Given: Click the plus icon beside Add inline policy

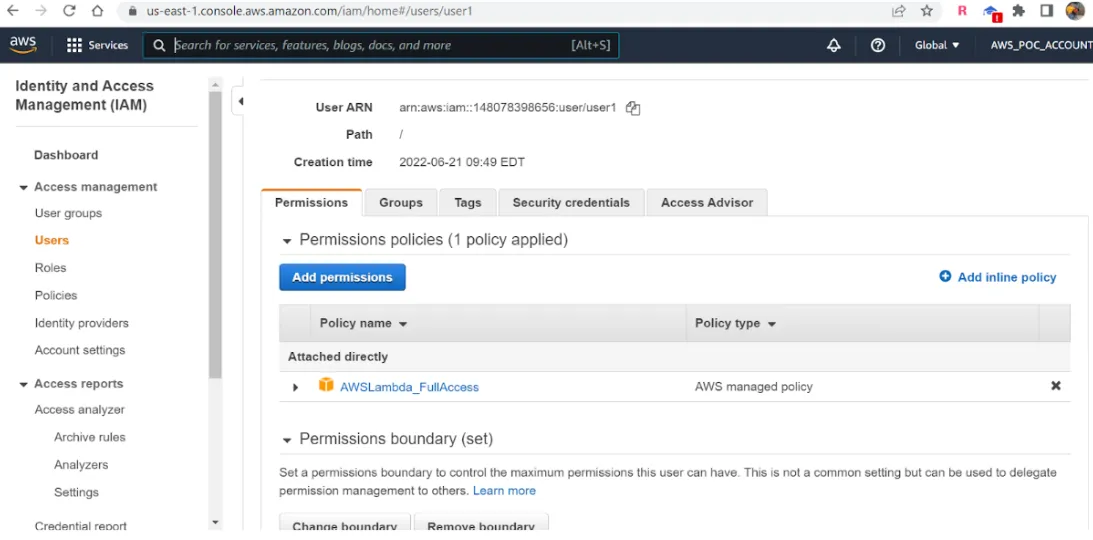Looking at the screenshot, I should pyautogui.click(x=945, y=277).
